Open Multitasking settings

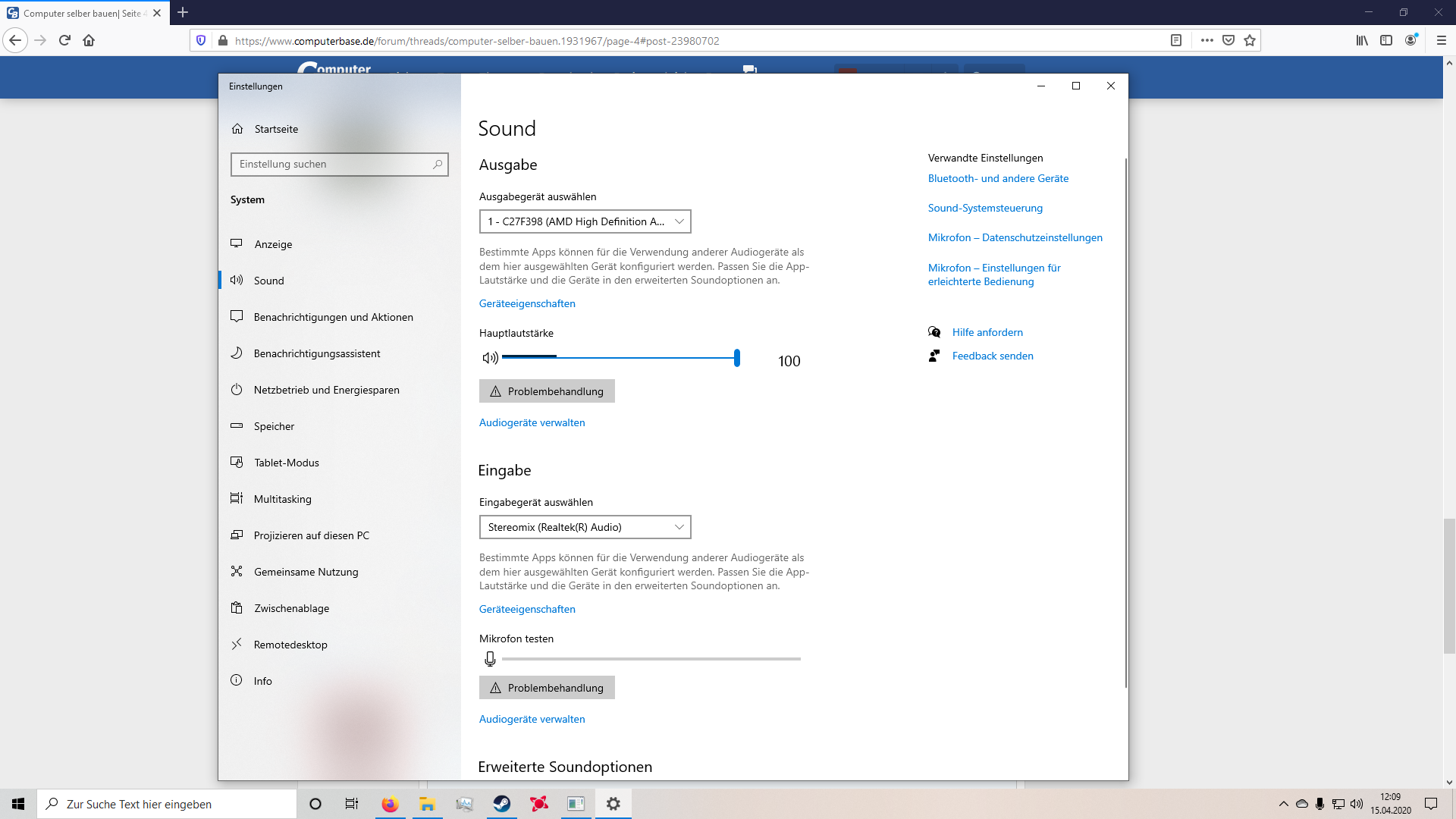point(340,499)
